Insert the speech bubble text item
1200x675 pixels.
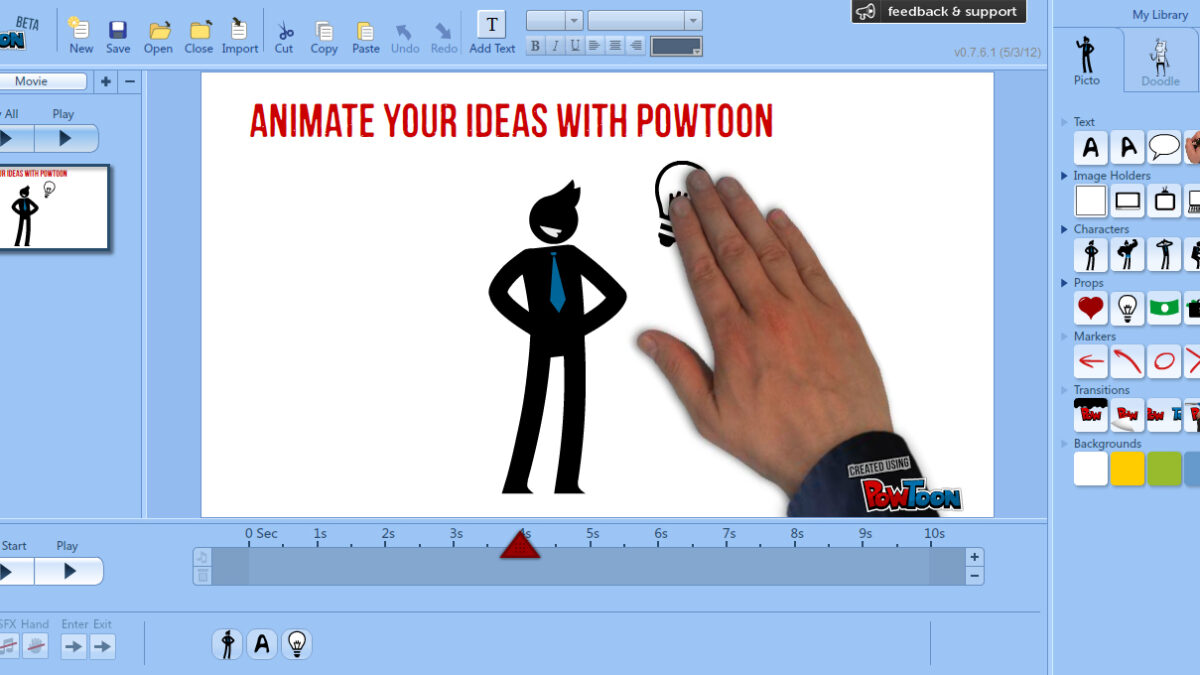point(1164,148)
